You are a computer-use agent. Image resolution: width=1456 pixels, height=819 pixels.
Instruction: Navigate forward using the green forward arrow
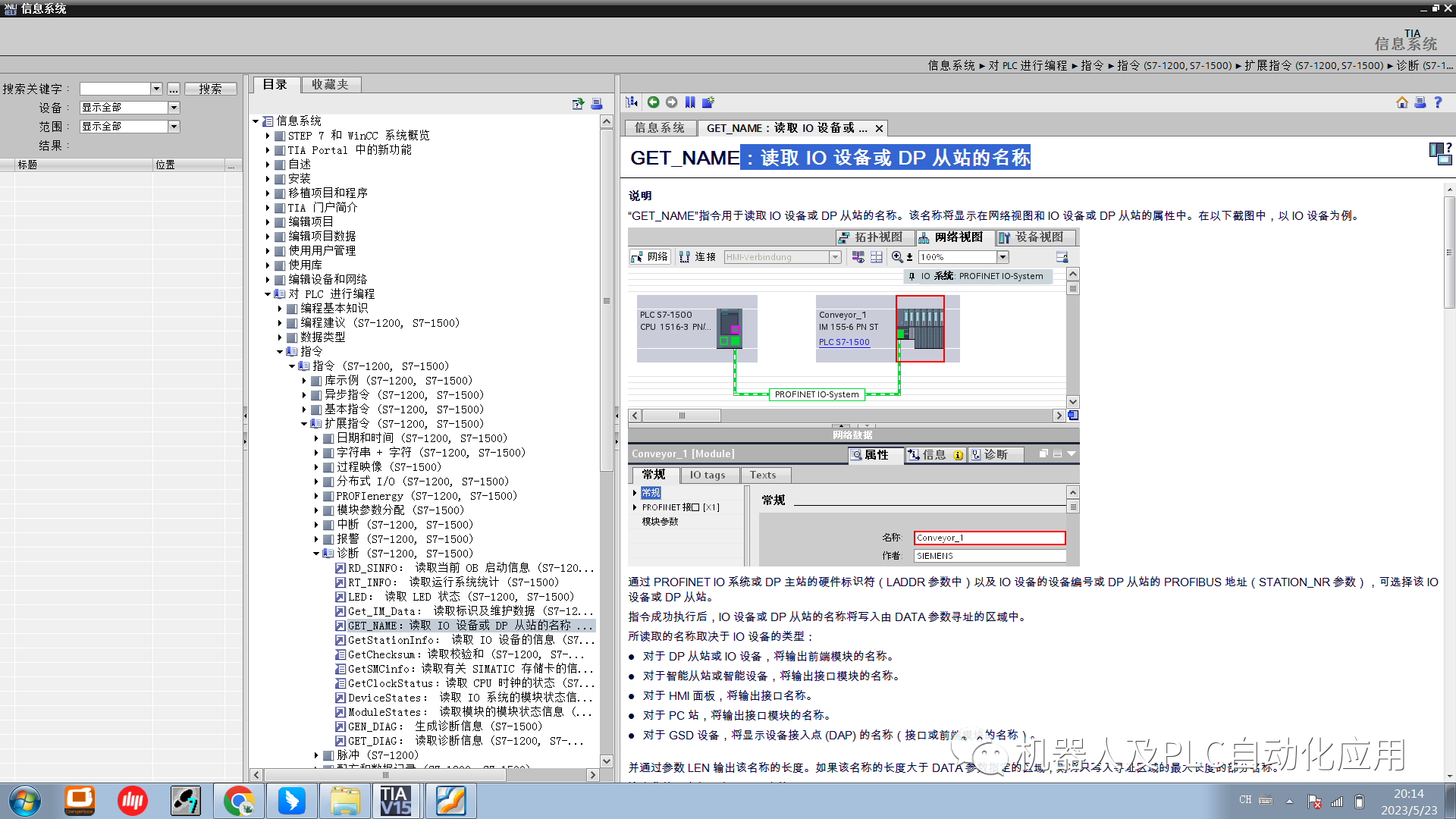pyautogui.click(x=672, y=102)
